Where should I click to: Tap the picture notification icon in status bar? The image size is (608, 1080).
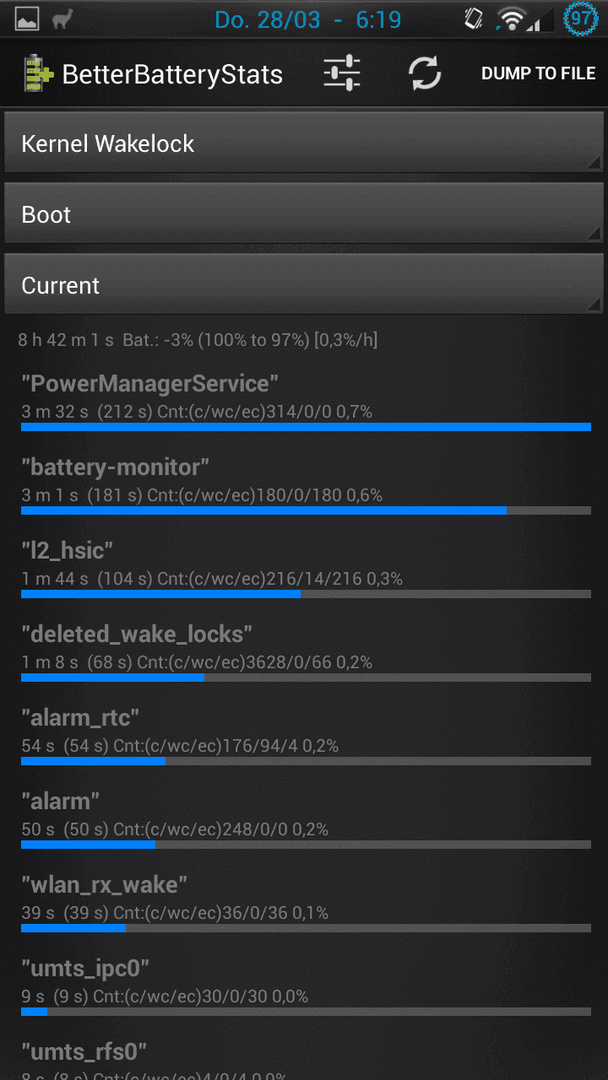(28, 20)
